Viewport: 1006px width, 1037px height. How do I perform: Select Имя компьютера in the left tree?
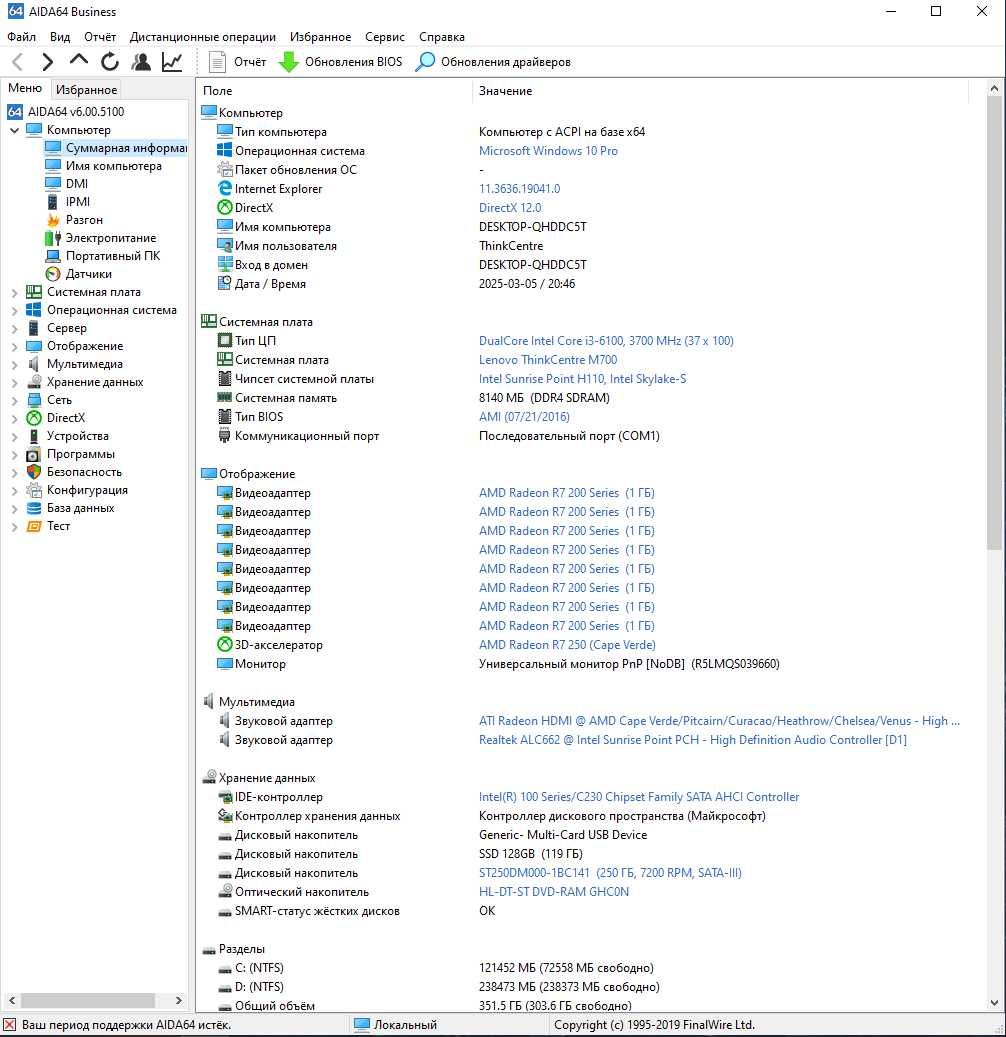(x=113, y=166)
